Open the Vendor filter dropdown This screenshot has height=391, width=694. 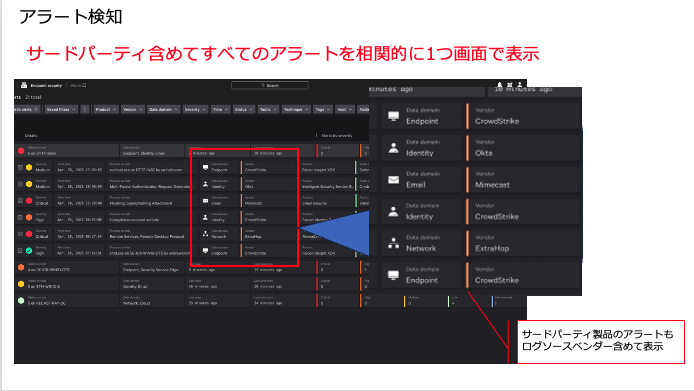pos(132,109)
